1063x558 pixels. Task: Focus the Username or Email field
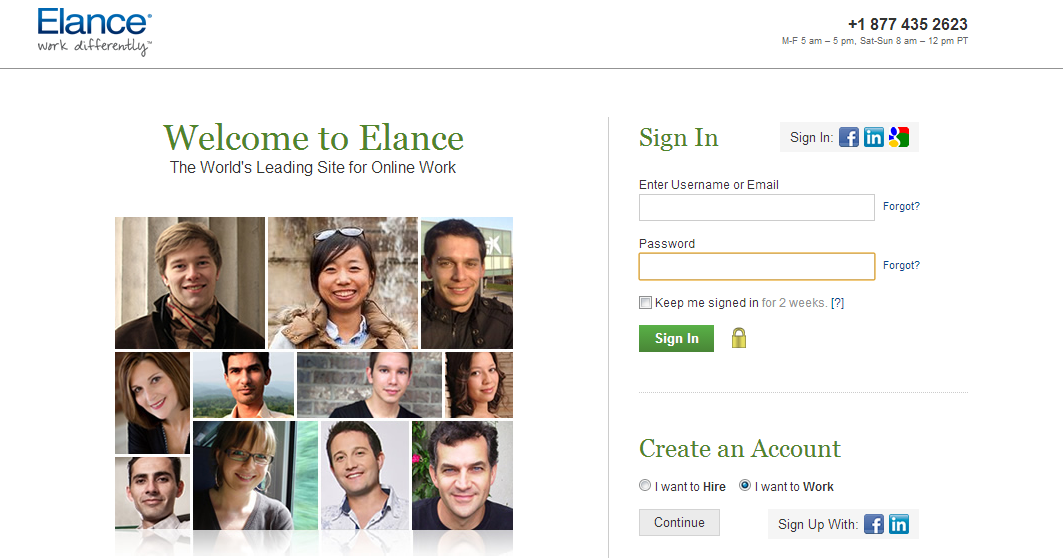click(757, 207)
